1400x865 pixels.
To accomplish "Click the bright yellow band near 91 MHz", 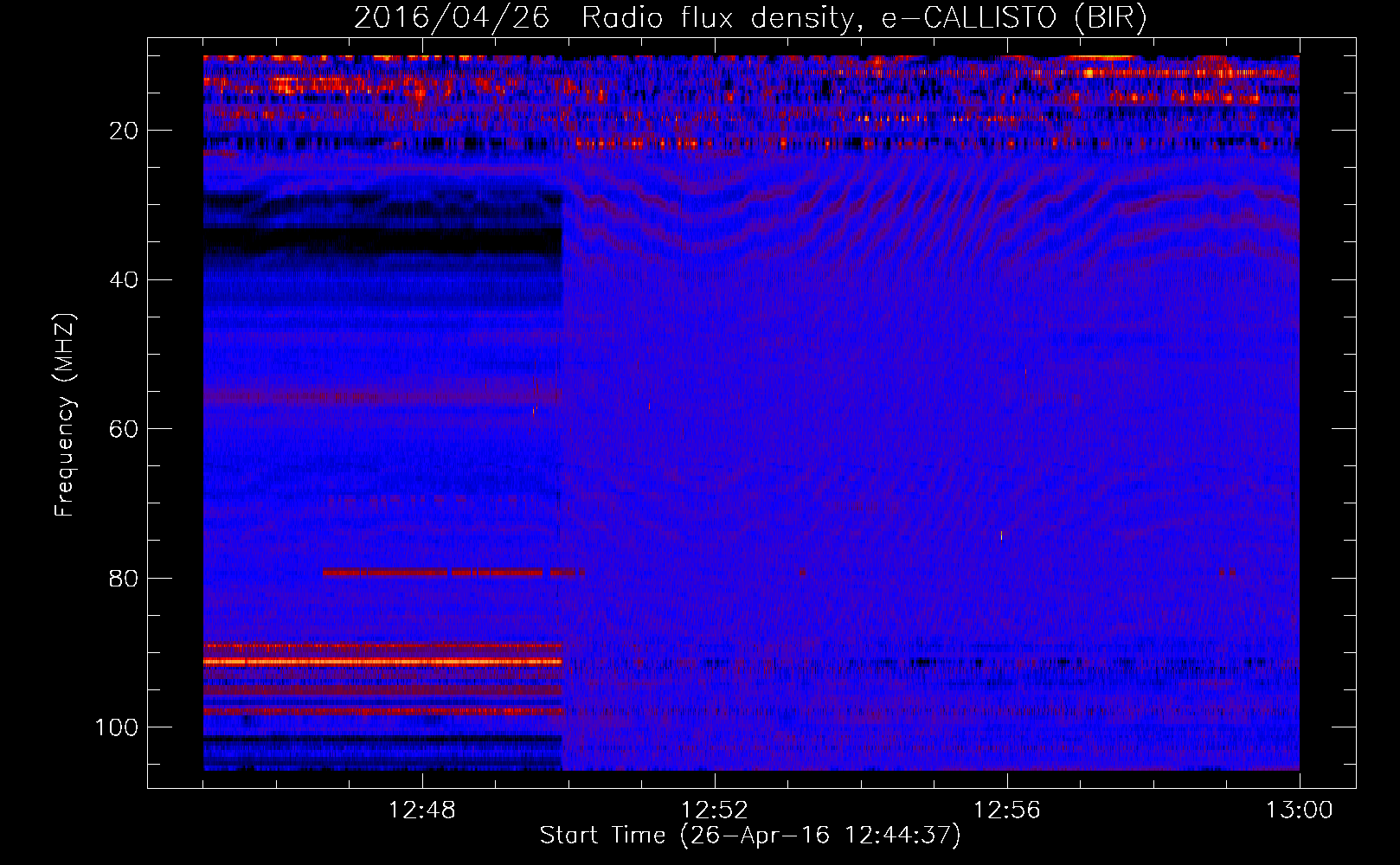I will click(x=382, y=662).
